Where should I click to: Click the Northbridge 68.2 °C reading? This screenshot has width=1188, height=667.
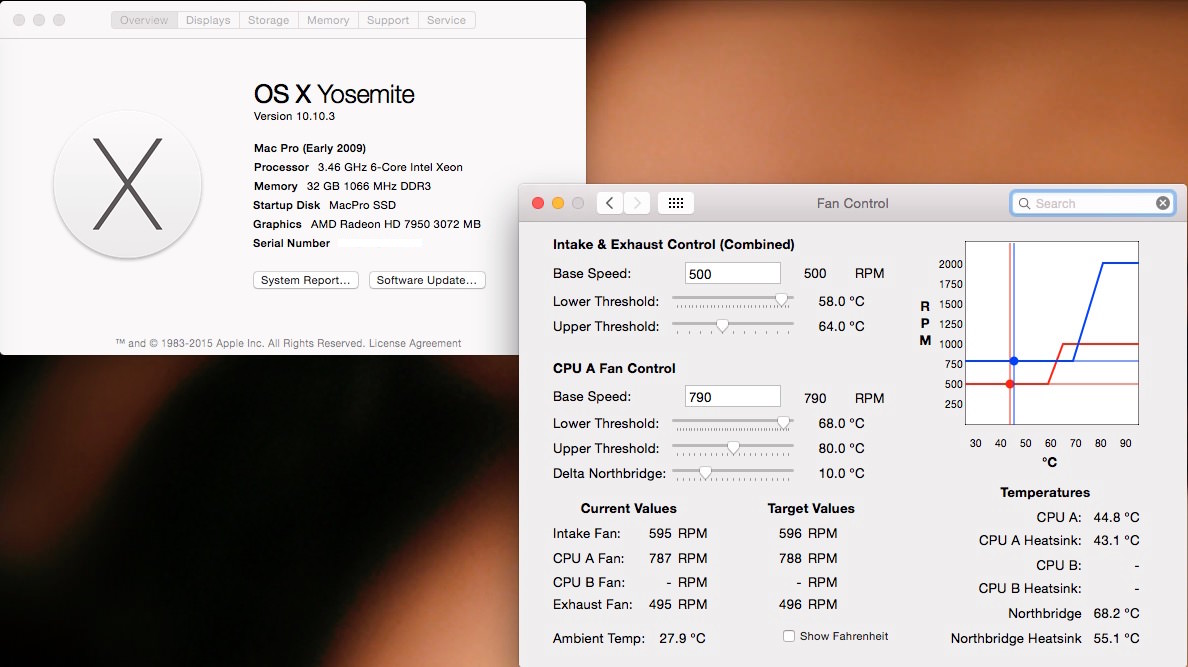[x=1116, y=613]
